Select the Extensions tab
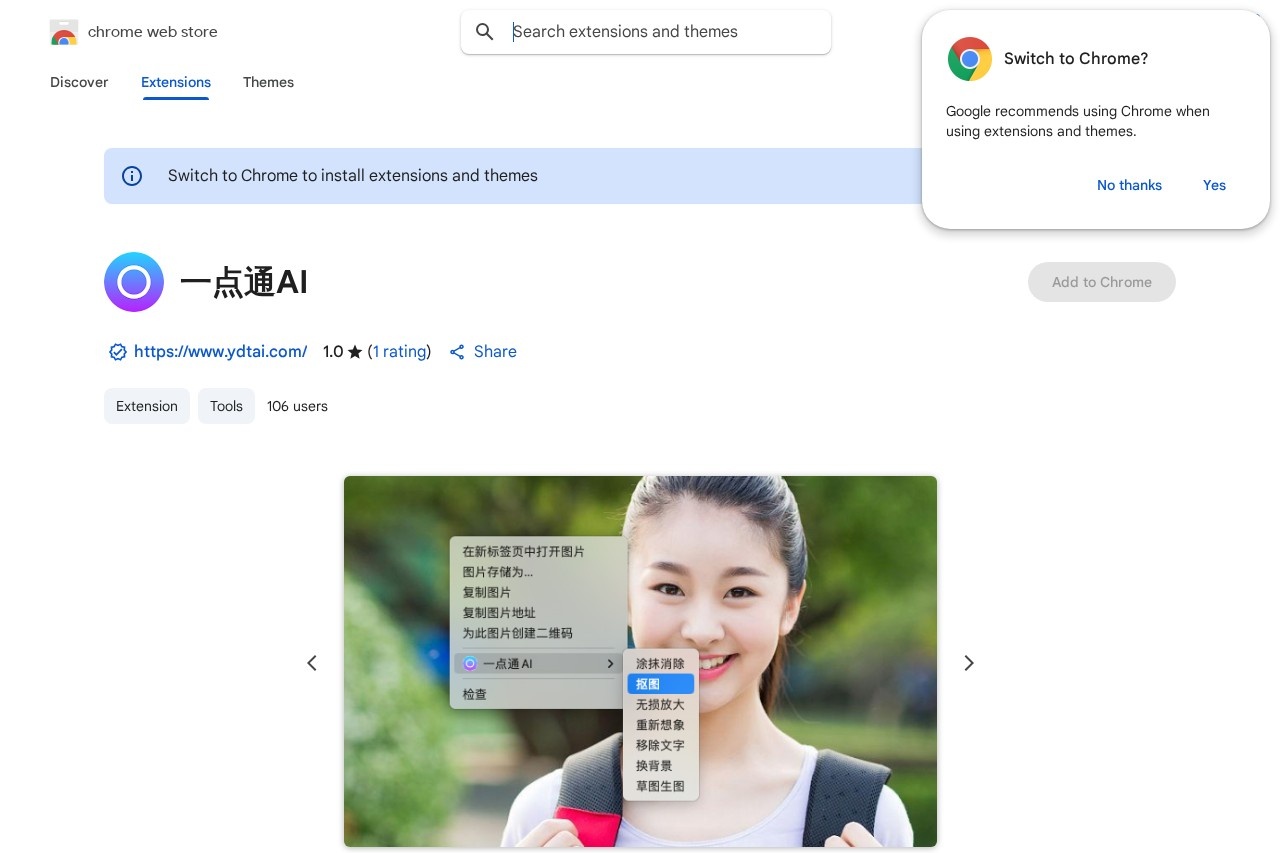The width and height of the screenshot is (1280, 853). [x=176, y=82]
